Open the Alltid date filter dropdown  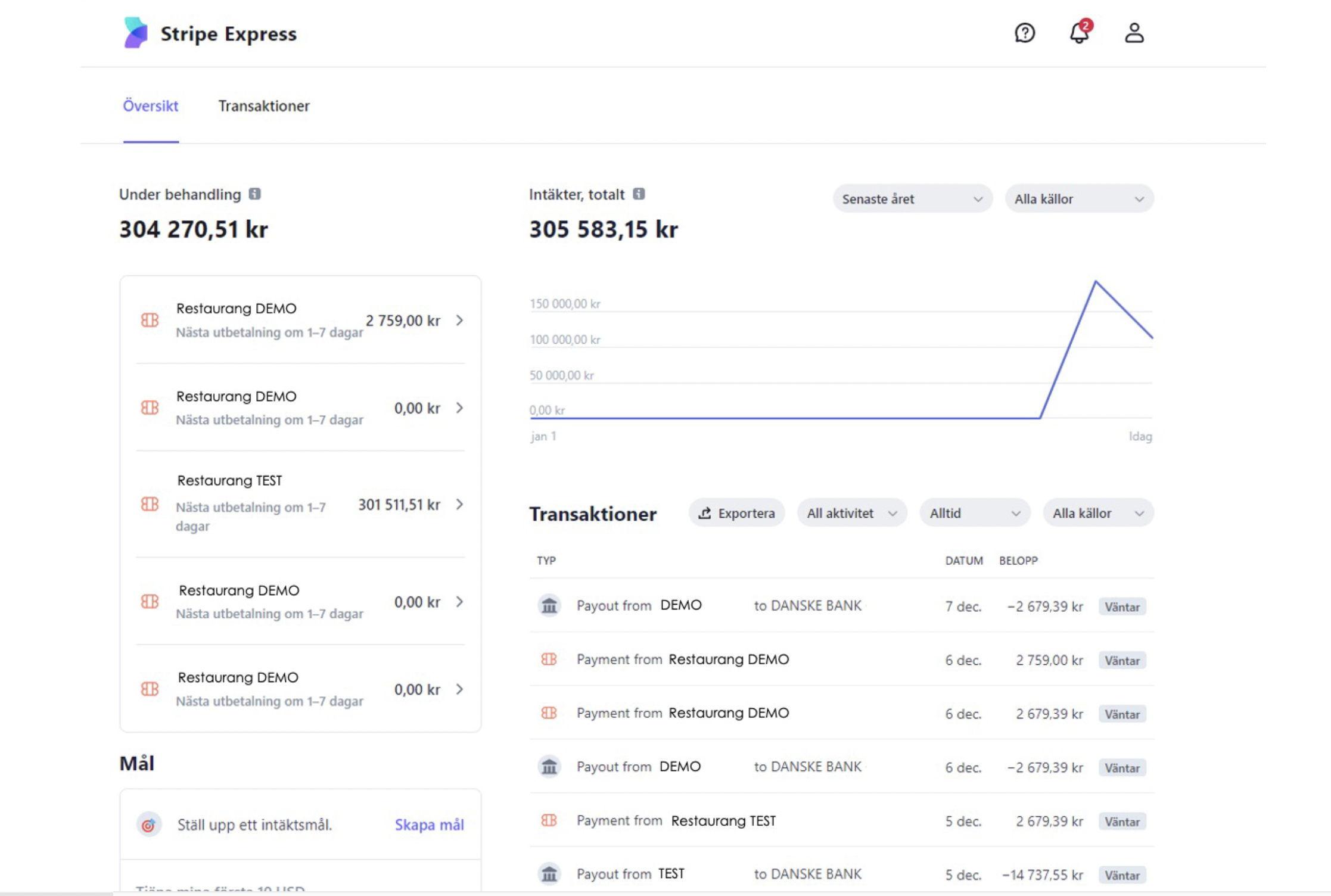[x=975, y=513]
